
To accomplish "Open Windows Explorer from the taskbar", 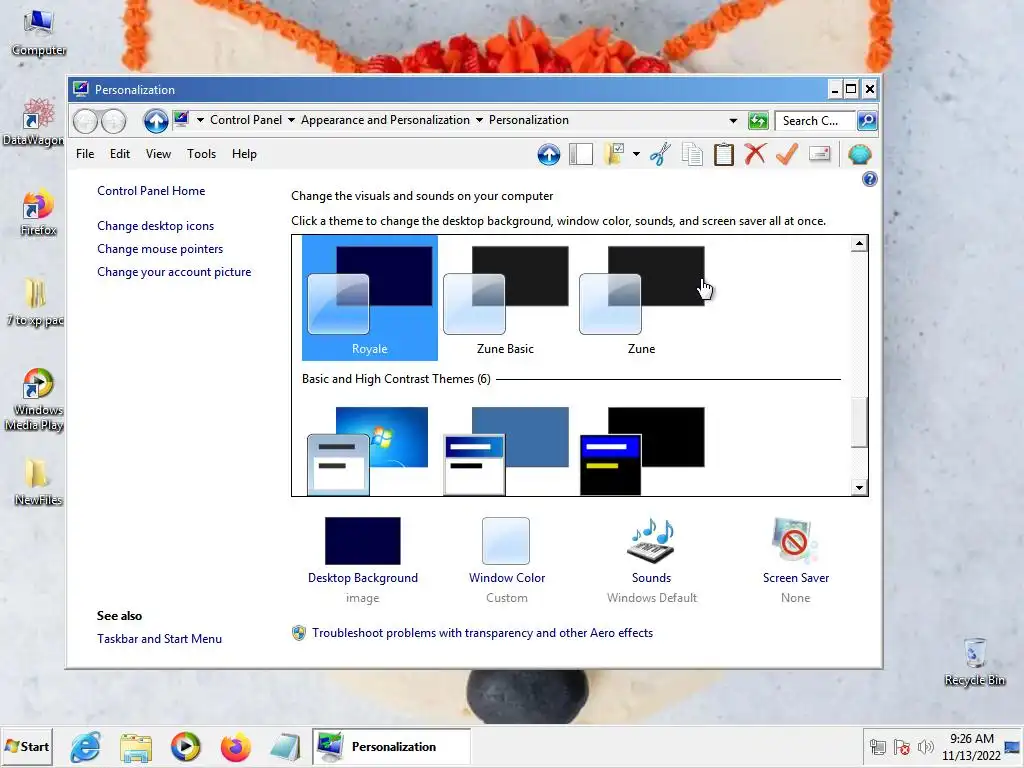I will [x=136, y=747].
